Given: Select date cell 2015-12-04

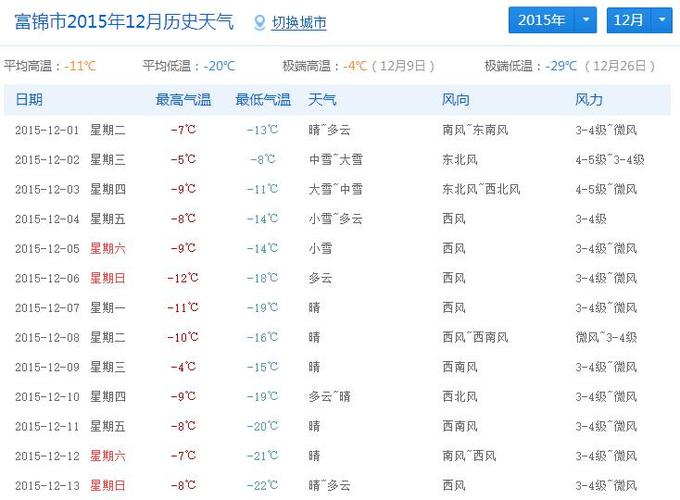Looking at the screenshot, I should coord(47,219).
